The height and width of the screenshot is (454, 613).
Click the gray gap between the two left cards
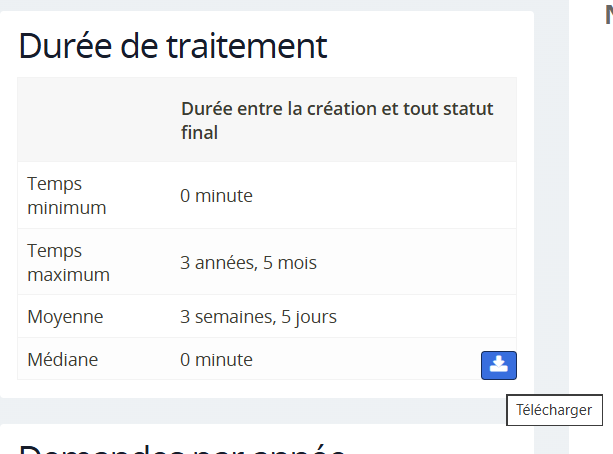coord(267,411)
